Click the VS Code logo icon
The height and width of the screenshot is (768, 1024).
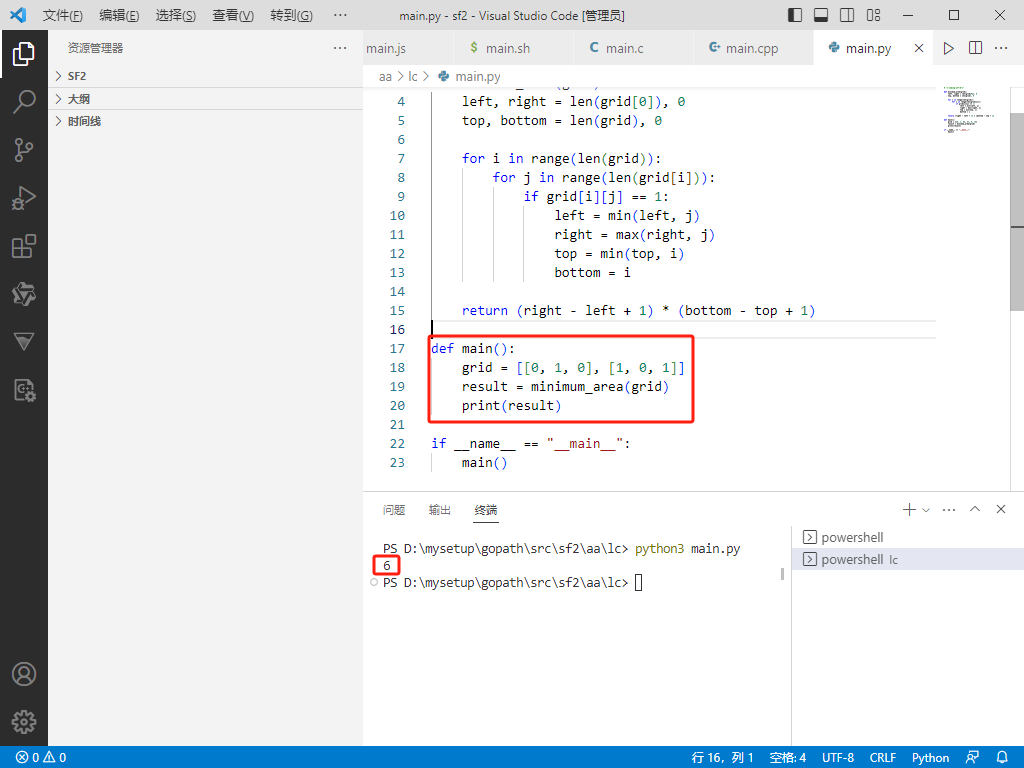18,14
